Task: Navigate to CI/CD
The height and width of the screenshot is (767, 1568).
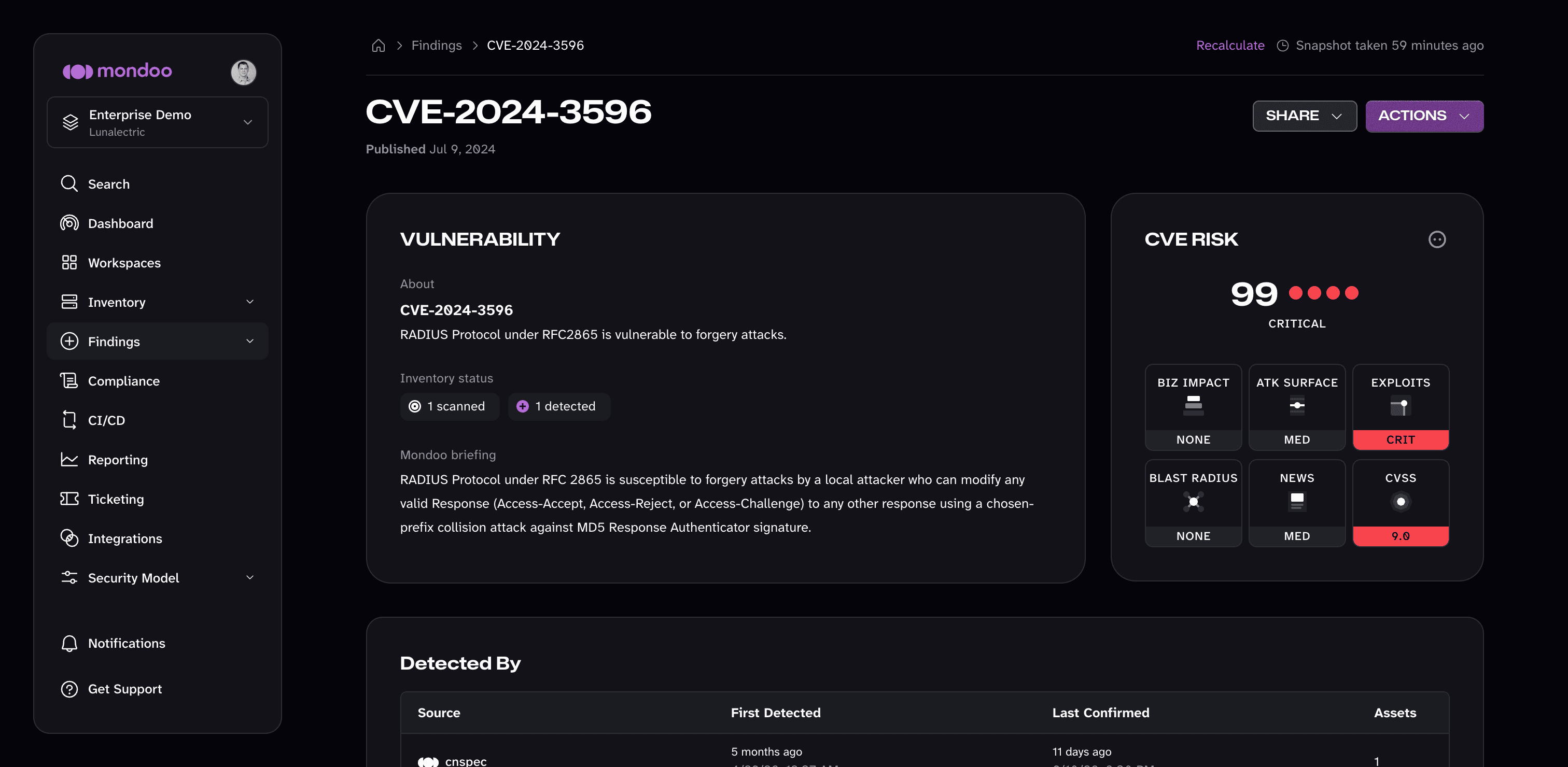Action: (x=158, y=420)
